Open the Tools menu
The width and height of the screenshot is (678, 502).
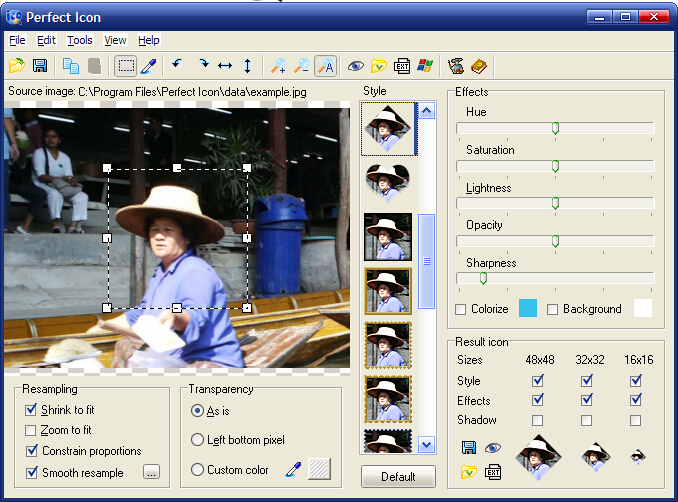(80, 40)
